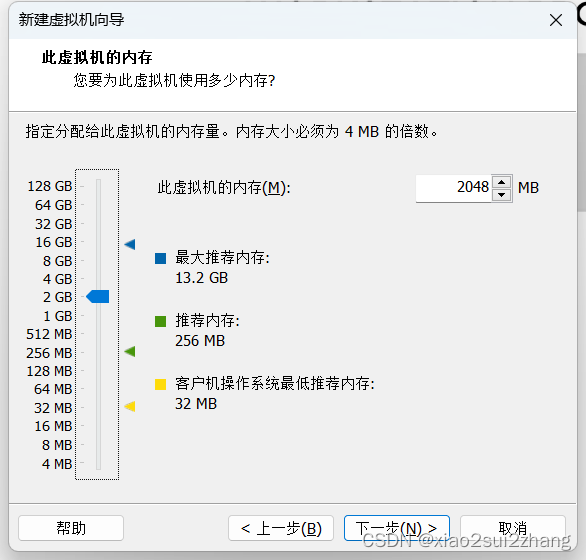Click the green recommended memory marker
586x560 pixels.
[130, 351]
